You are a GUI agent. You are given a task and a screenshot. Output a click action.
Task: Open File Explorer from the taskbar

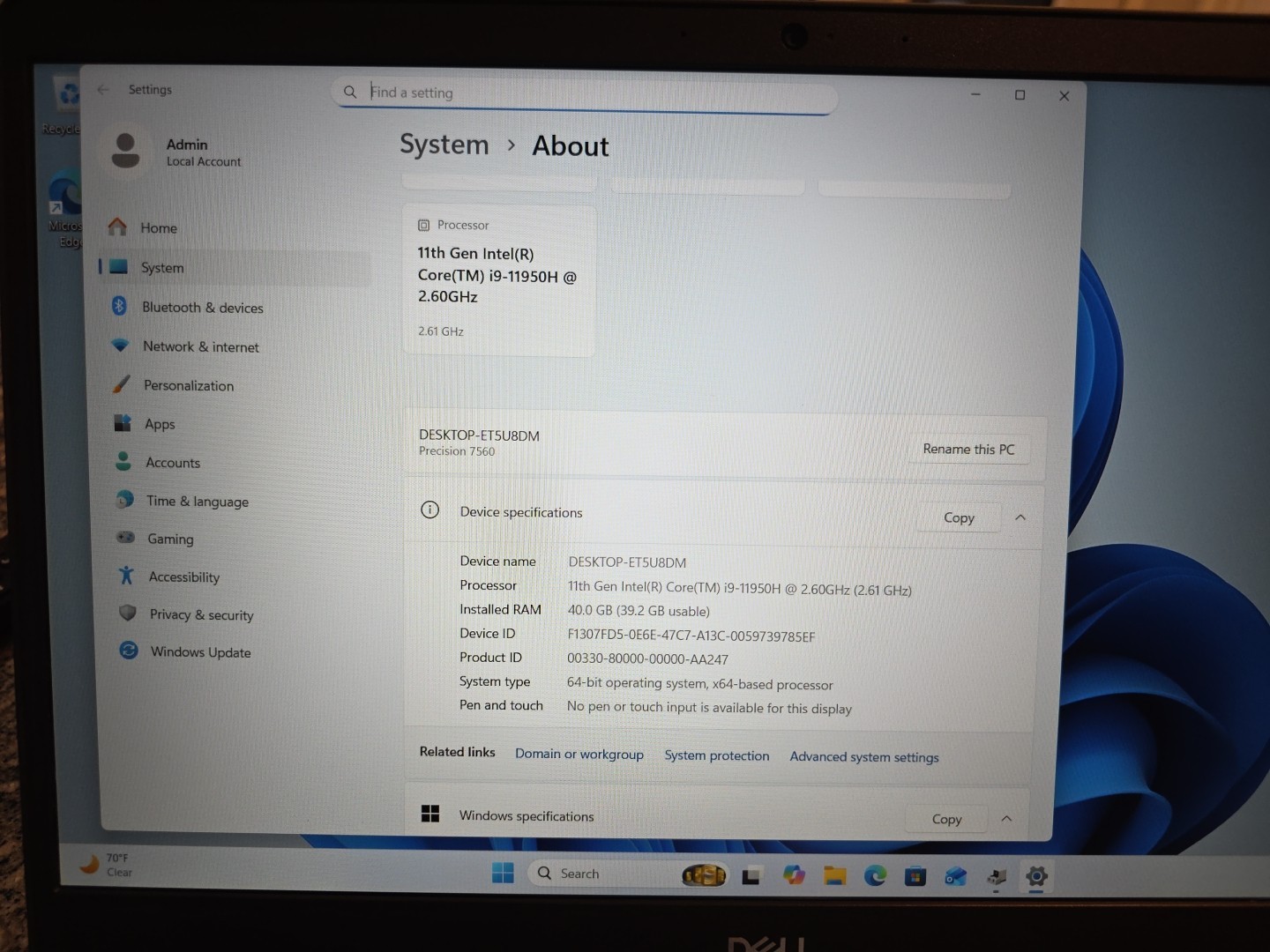835,876
